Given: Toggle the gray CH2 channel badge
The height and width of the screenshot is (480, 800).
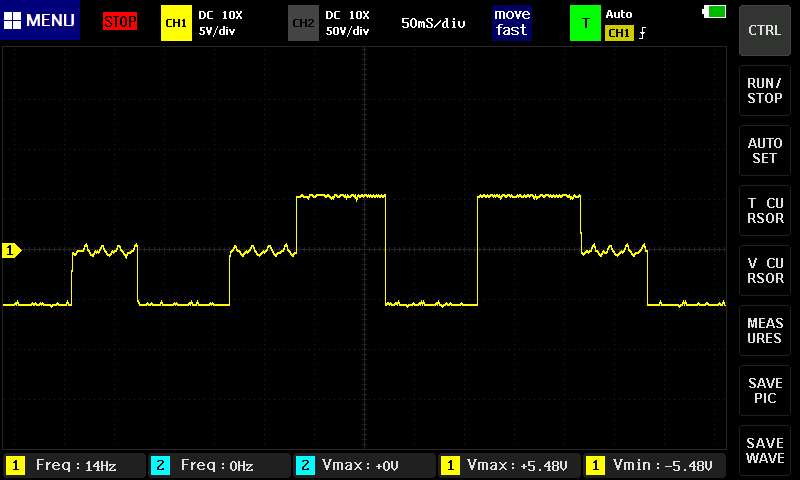Looking at the screenshot, I should coord(302,22).
